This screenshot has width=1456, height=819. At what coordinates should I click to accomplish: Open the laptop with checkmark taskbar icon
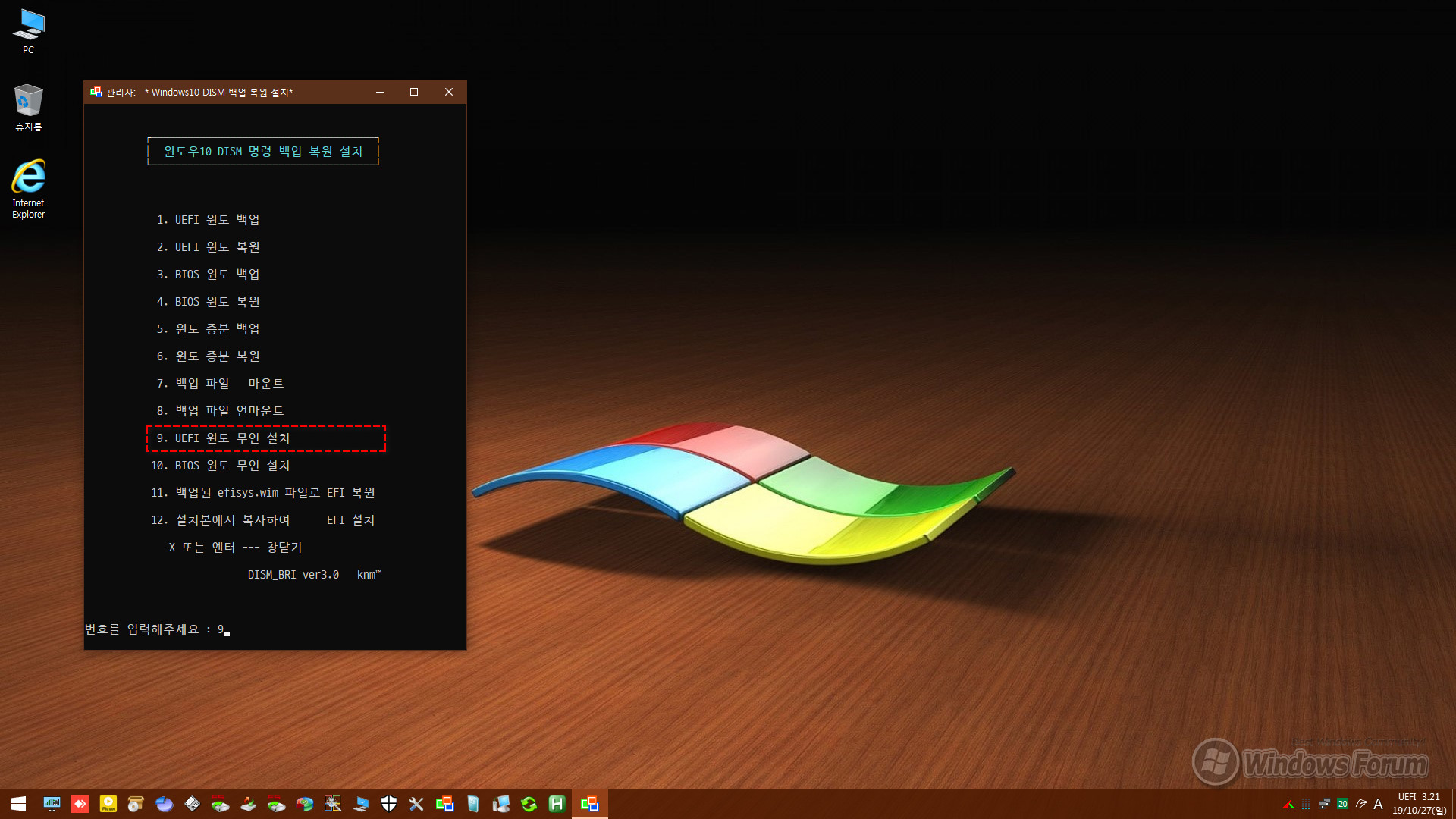[x=361, y=804]
